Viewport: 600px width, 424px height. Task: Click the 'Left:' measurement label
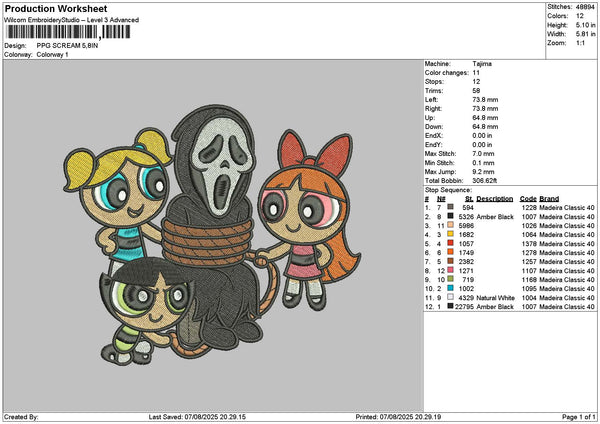[431, 100]
